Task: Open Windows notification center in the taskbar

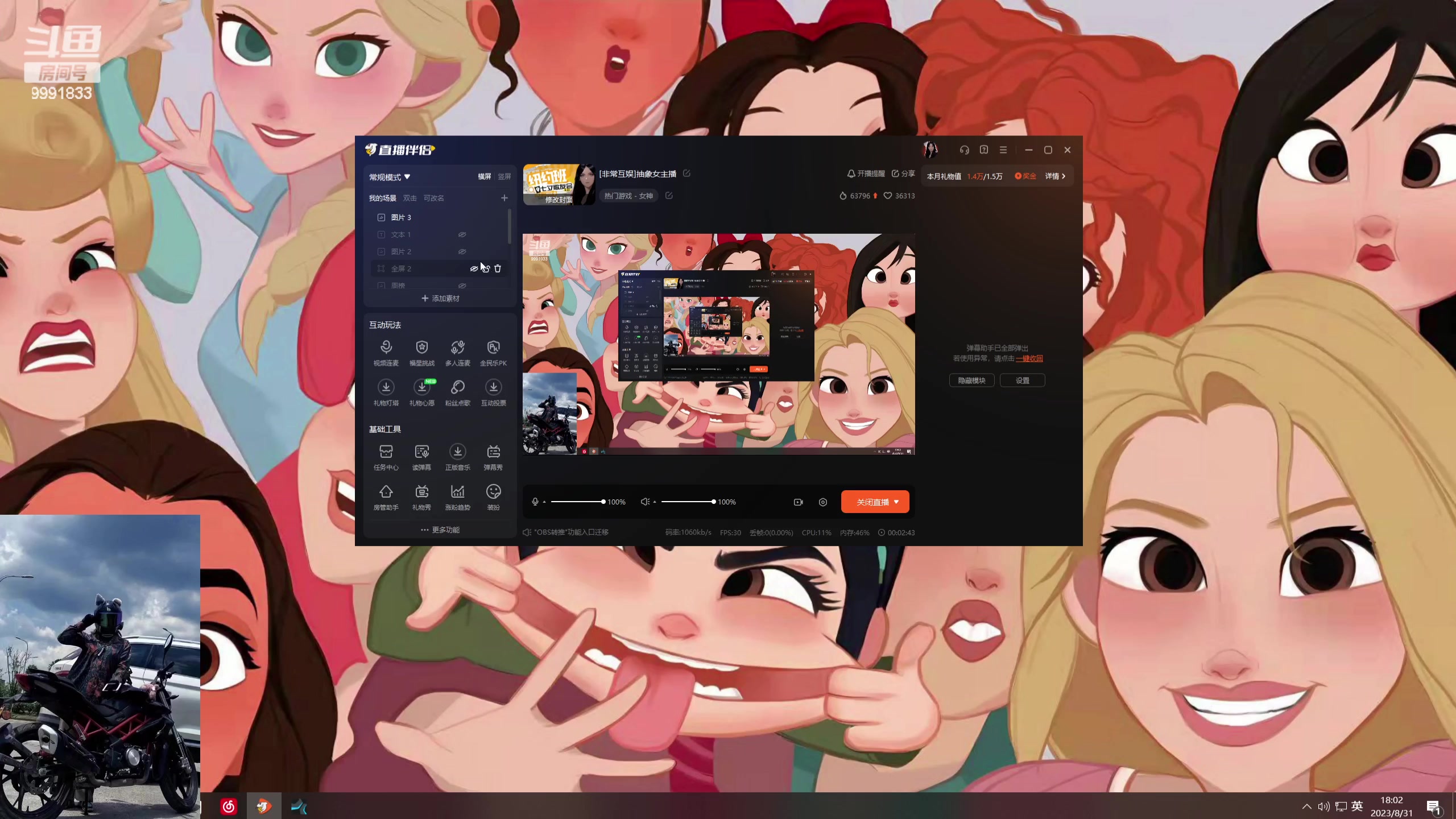Action: (1434, 806)
